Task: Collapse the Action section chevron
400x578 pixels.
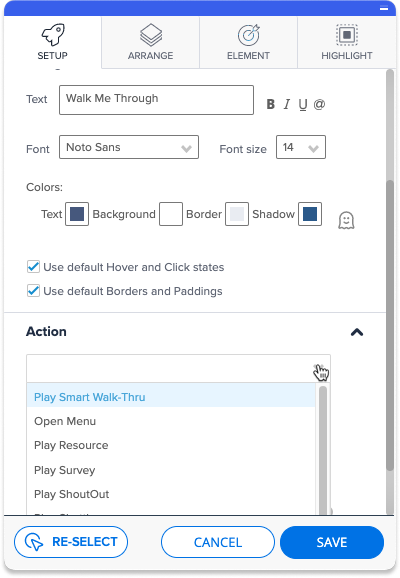Action: [357, 332]
